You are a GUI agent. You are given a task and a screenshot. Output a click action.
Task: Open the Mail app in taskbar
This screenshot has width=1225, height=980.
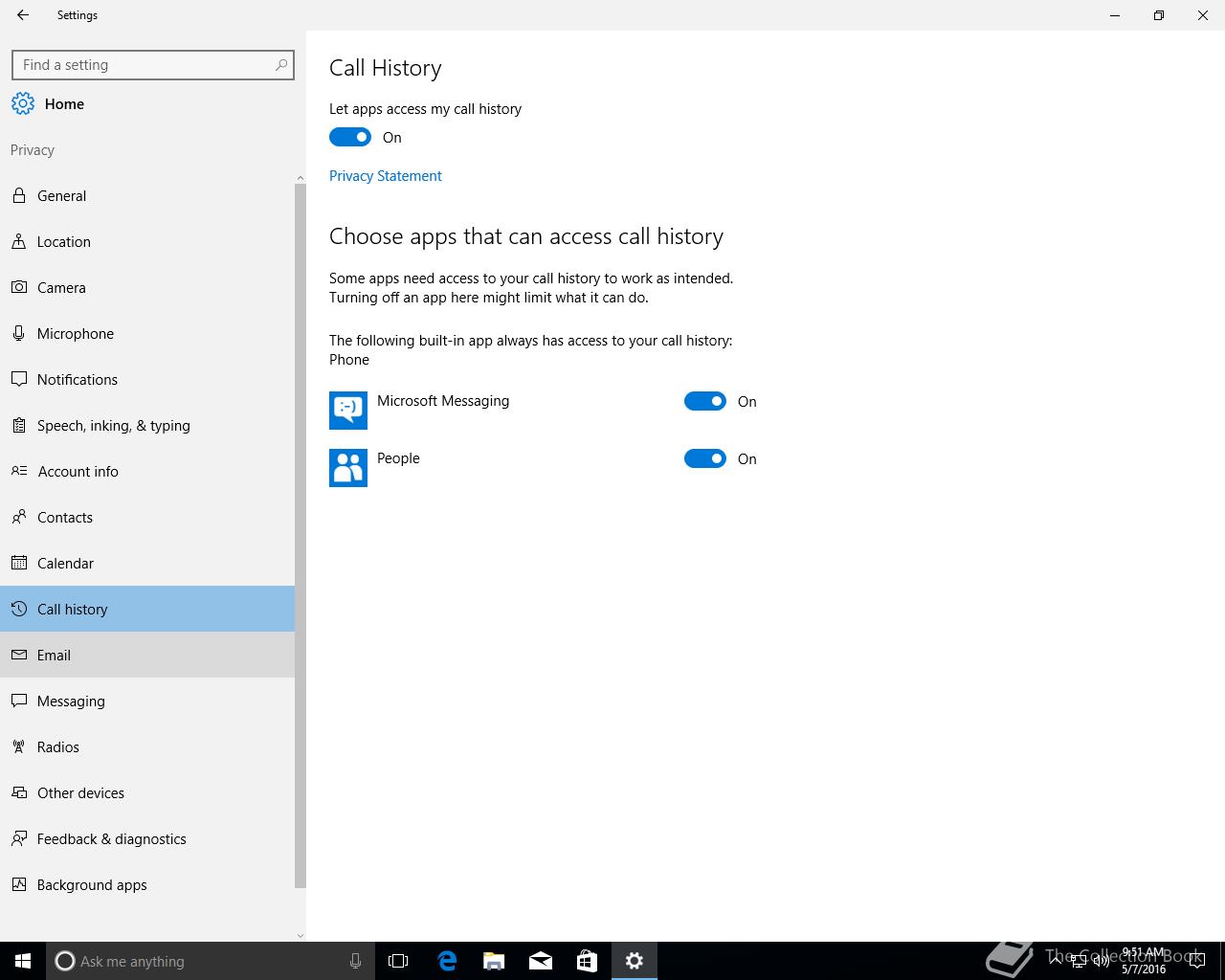(x=541, y=961)
